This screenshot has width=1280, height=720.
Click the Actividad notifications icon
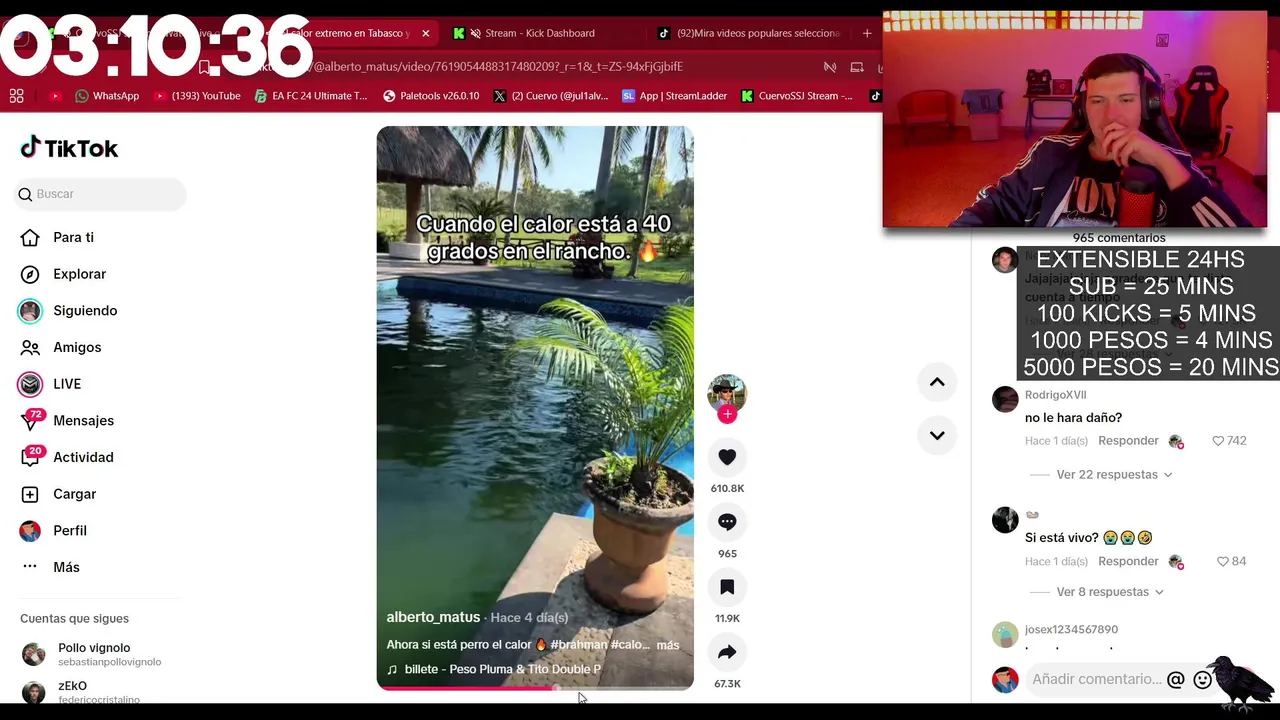point(31,457)
